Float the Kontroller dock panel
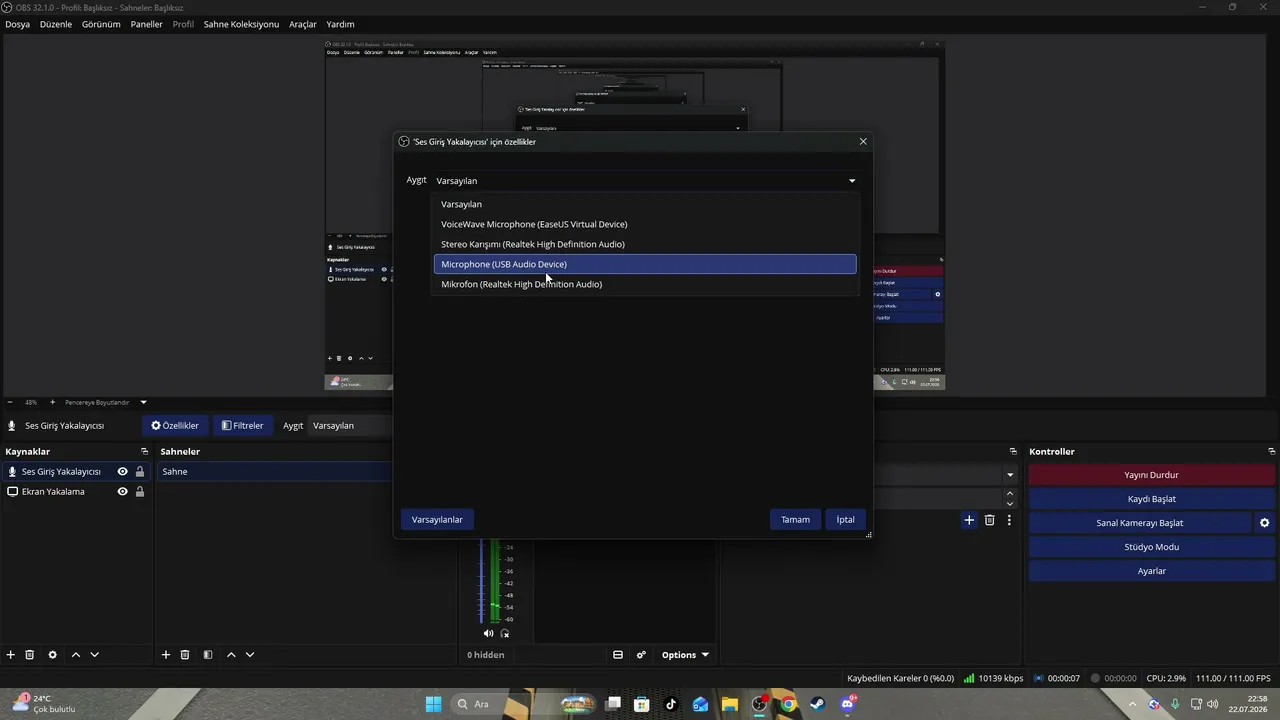 1272,452
